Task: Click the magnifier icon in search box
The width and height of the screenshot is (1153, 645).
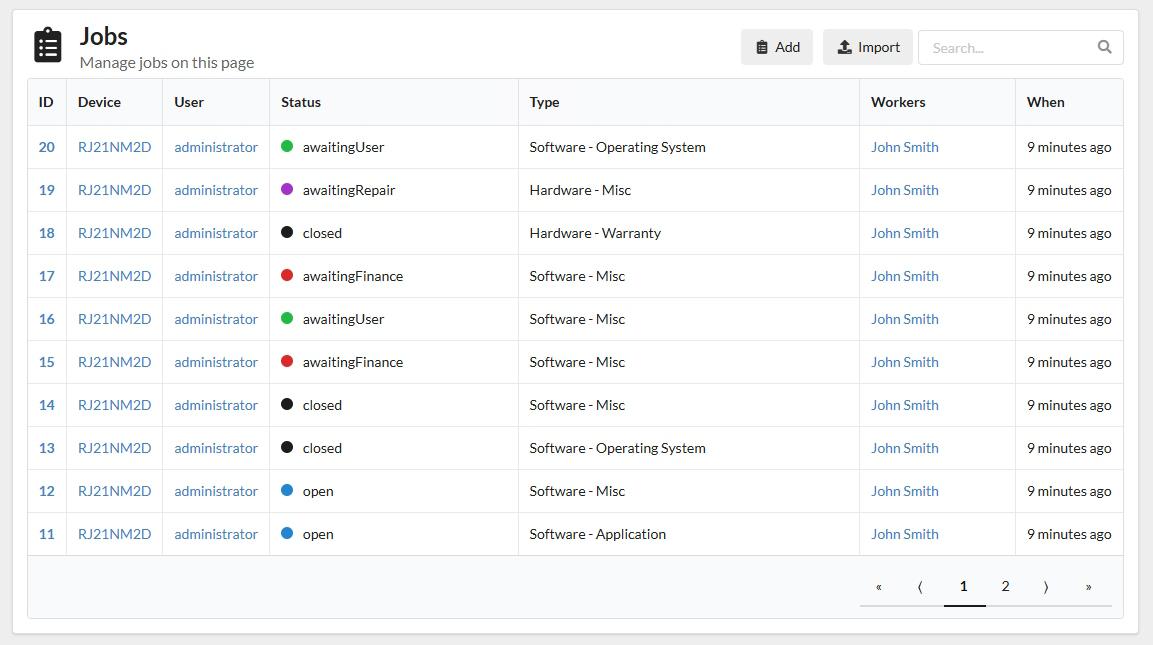Action: [1104, 47]
